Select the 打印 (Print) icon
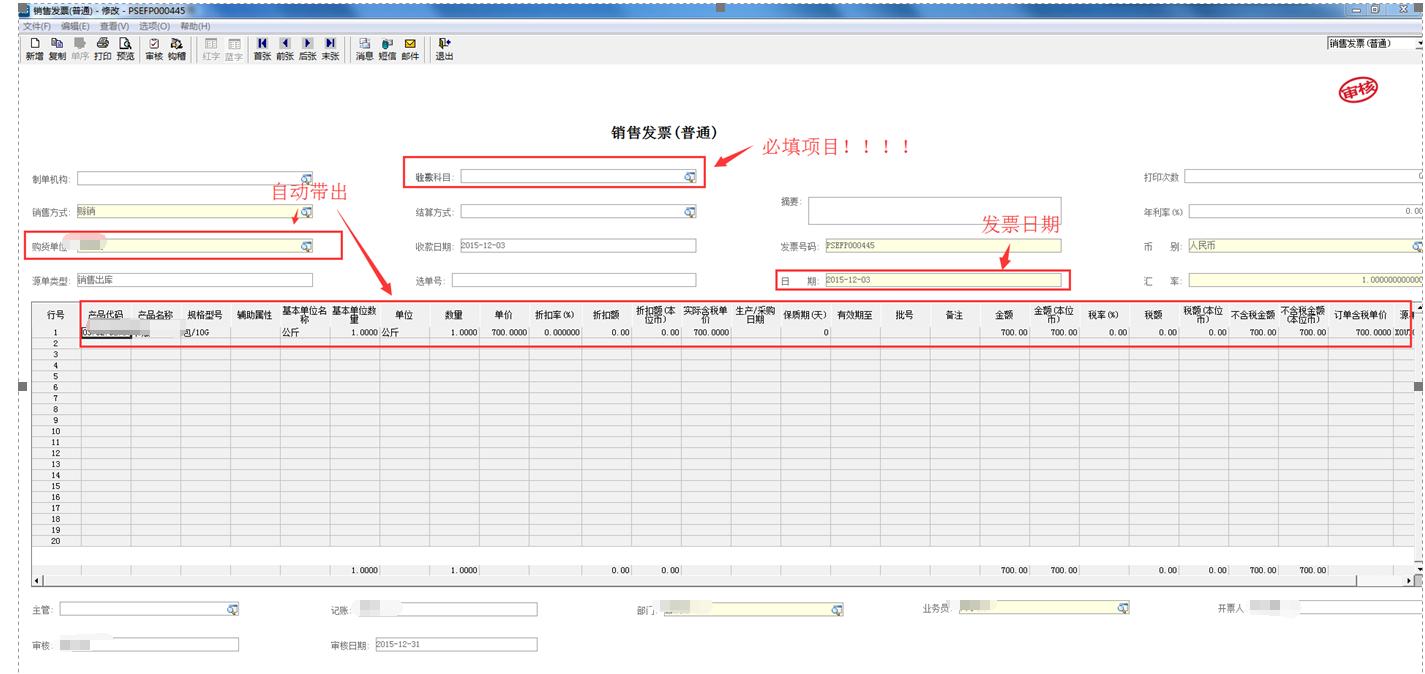The height and width of the screenshot is (674, 1425). tap(103, 45)
